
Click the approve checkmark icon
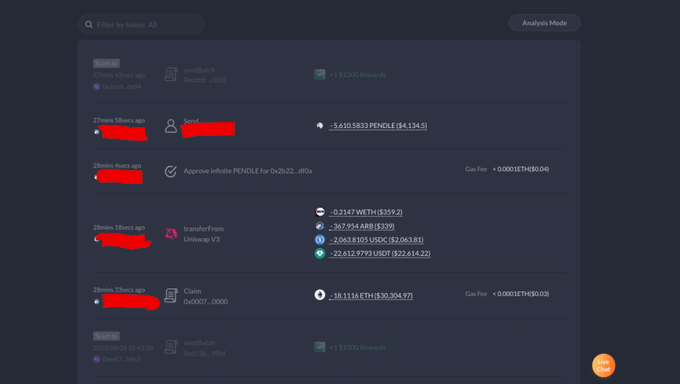click(171, 171)
